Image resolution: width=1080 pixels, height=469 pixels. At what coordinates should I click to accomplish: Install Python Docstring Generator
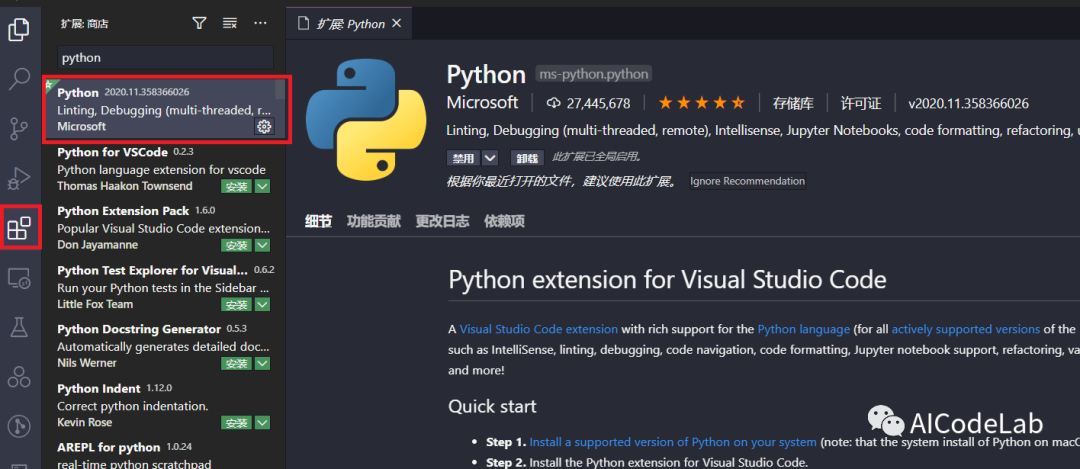(236, 364)
